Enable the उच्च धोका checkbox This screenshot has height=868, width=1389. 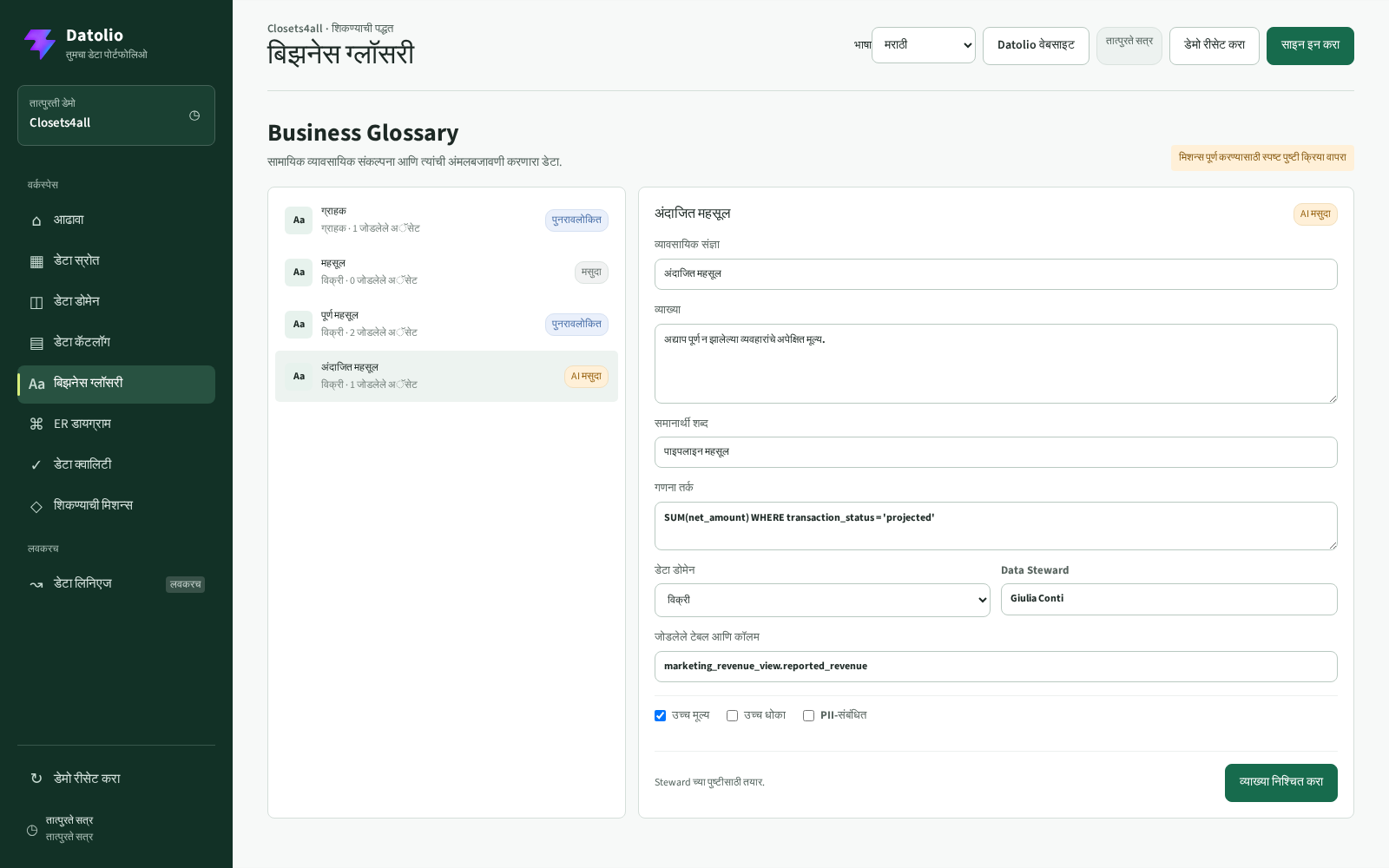pos(732,716)
